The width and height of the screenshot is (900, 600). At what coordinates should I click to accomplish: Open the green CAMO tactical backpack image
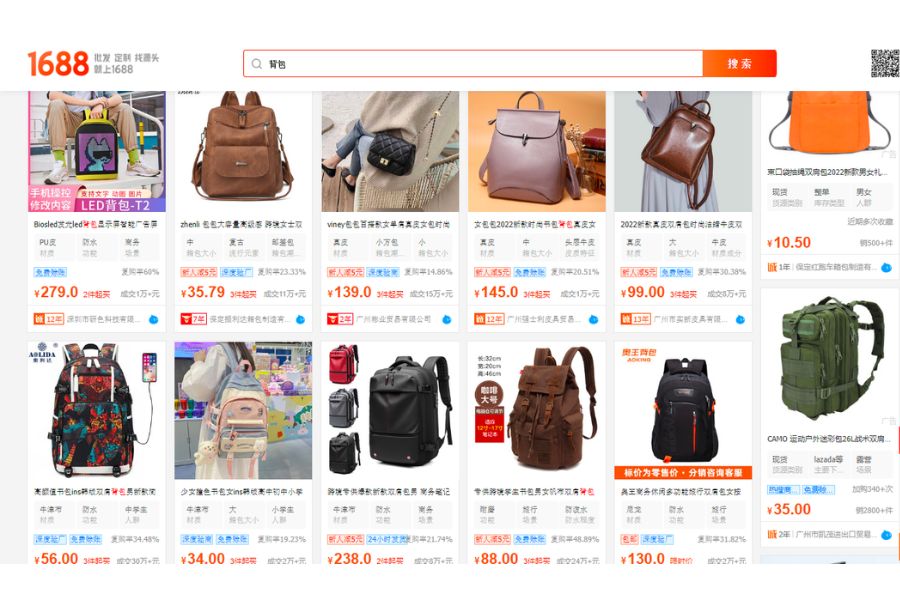[829, 358]
